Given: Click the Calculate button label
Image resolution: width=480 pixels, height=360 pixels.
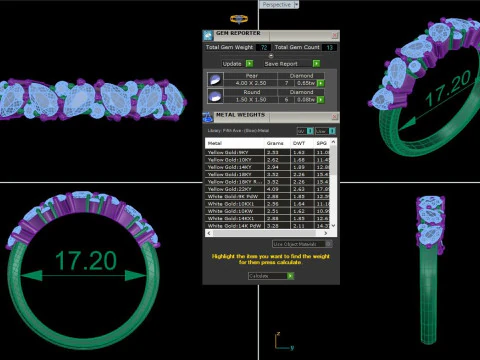Looking at the screenshot, I should coord(259,276).
